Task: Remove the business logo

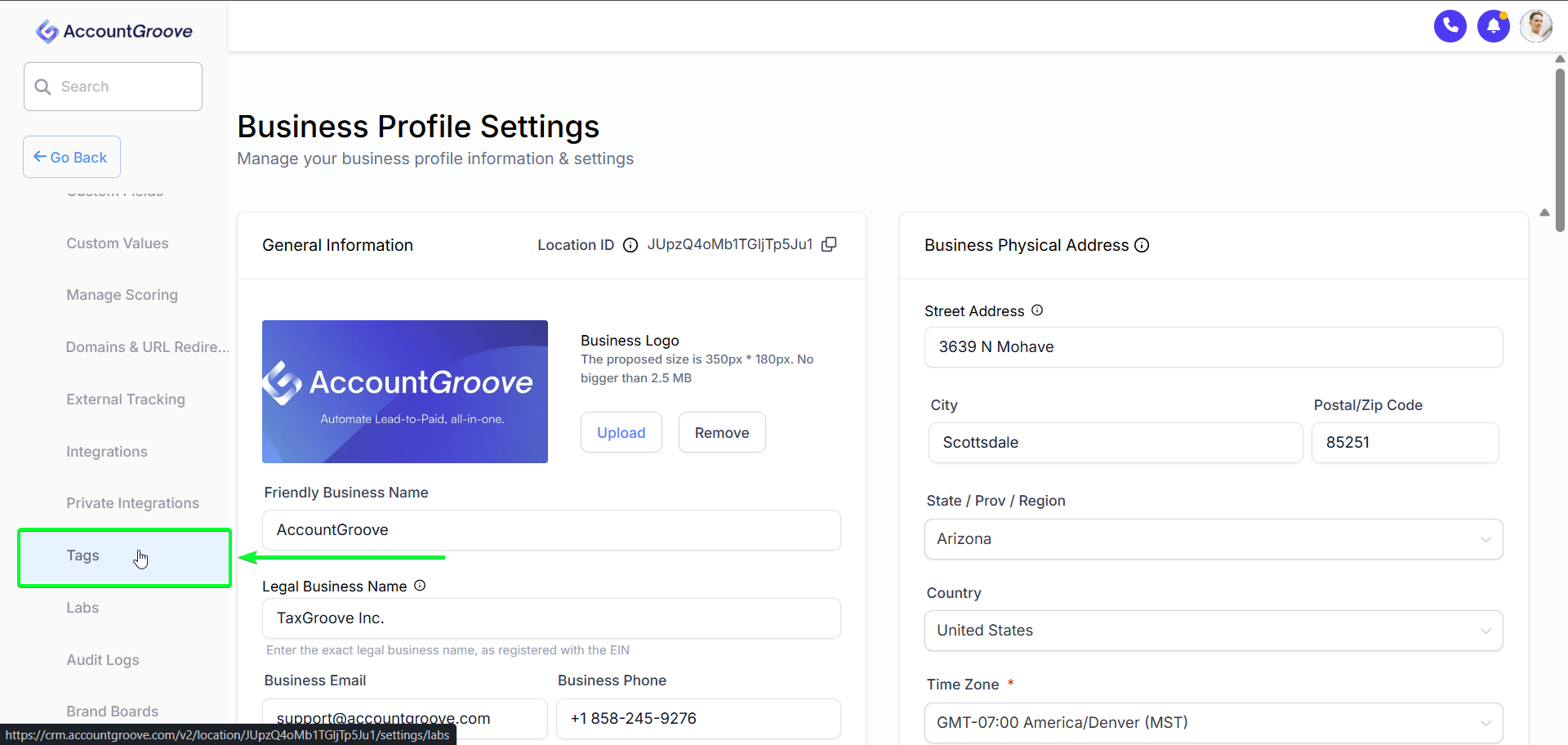Action: tap(722, 432)
